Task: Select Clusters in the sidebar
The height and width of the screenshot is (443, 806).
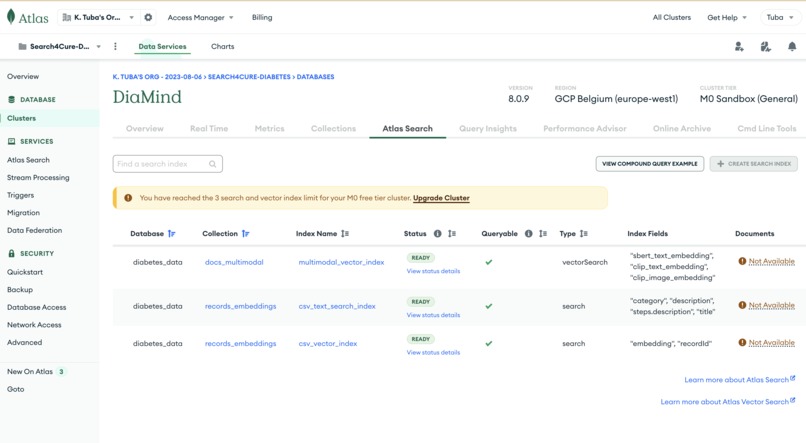Action: pyautogui.click(x=50, y=118)
